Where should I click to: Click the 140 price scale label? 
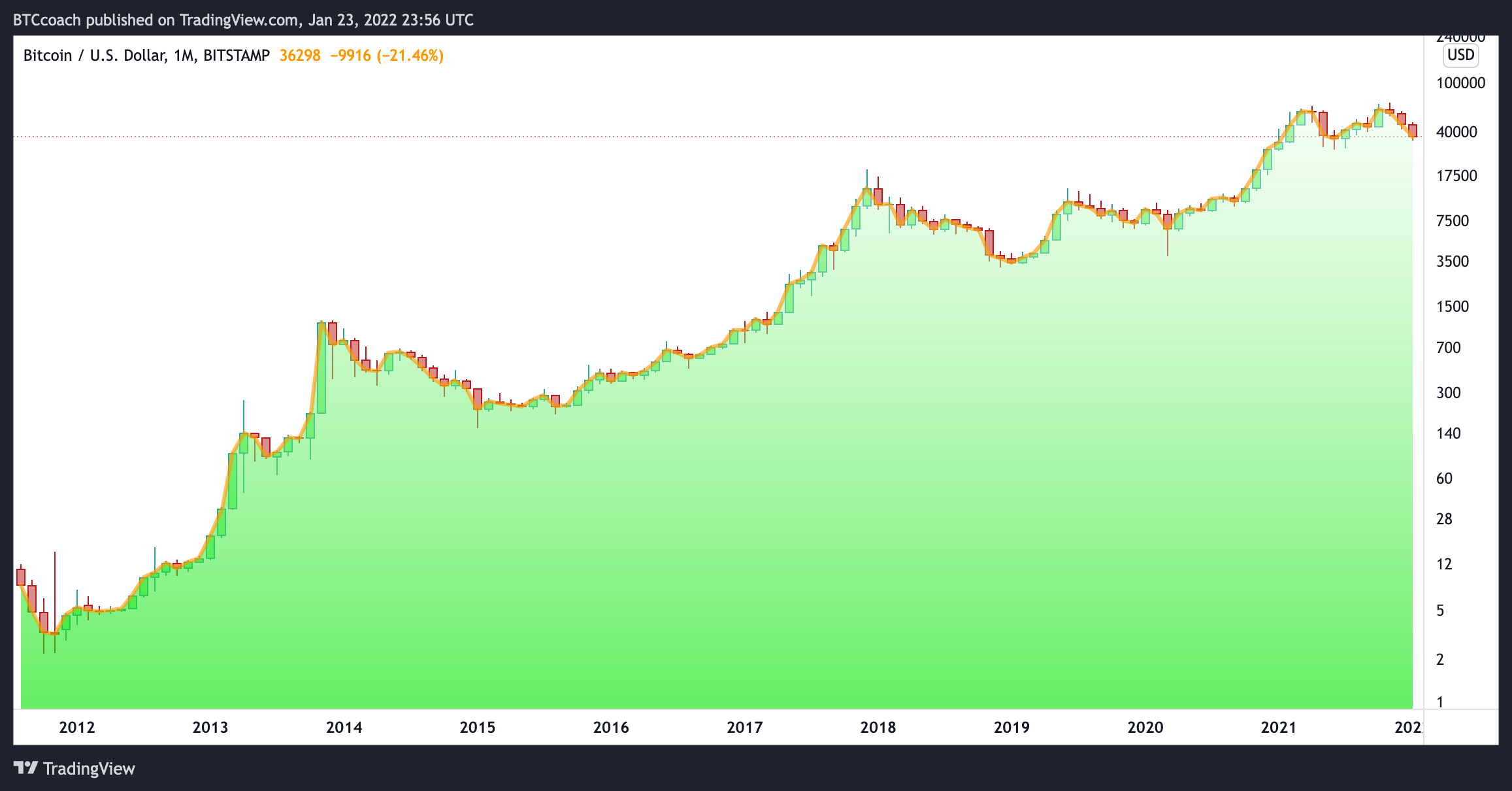1449,433
